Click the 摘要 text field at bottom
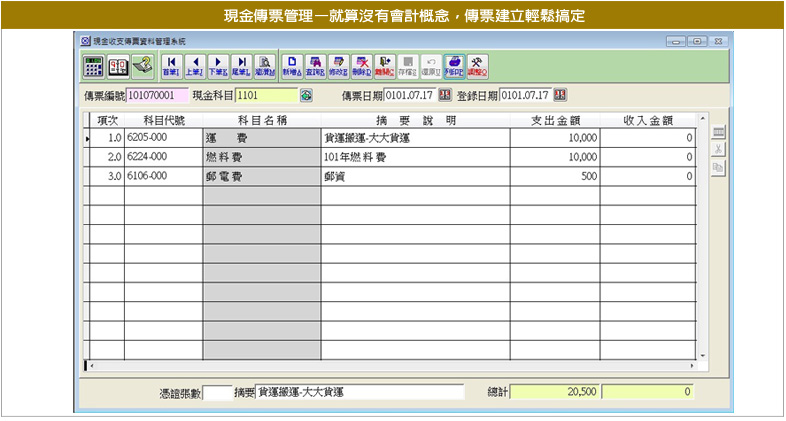The width and height of the screenshot is (786, 421). point(360,393)
